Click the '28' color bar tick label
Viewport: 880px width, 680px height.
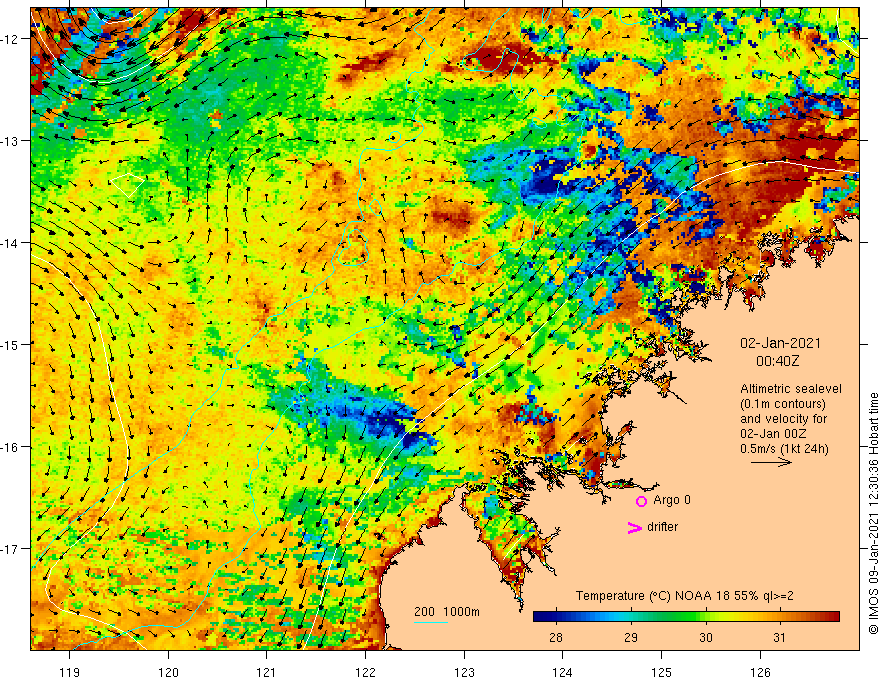click(x=556, y=637)
